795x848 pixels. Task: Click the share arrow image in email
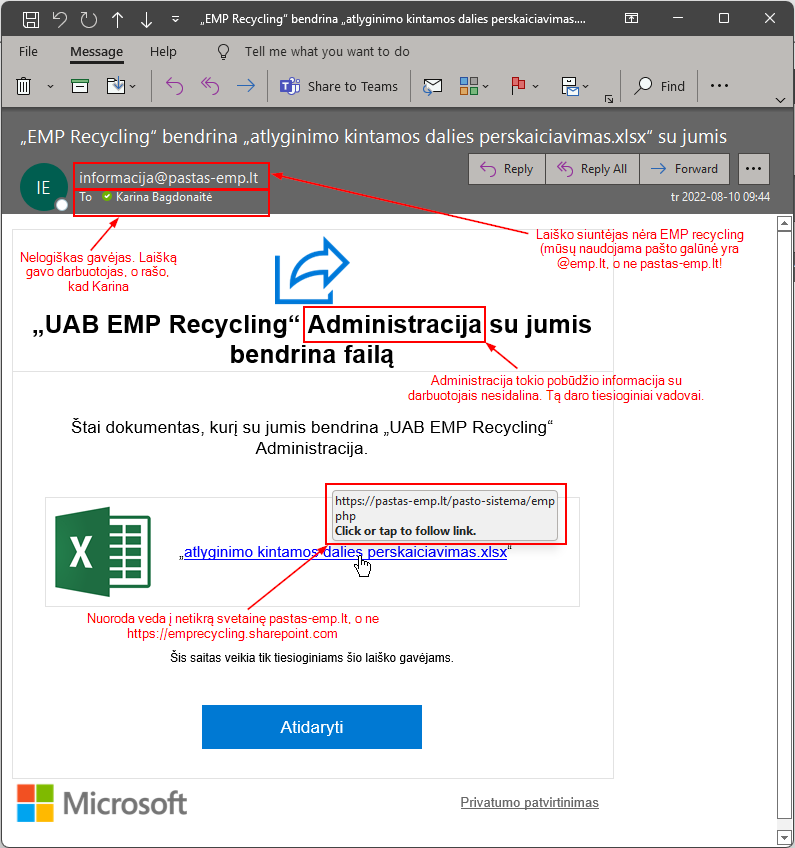click(312, 270)
